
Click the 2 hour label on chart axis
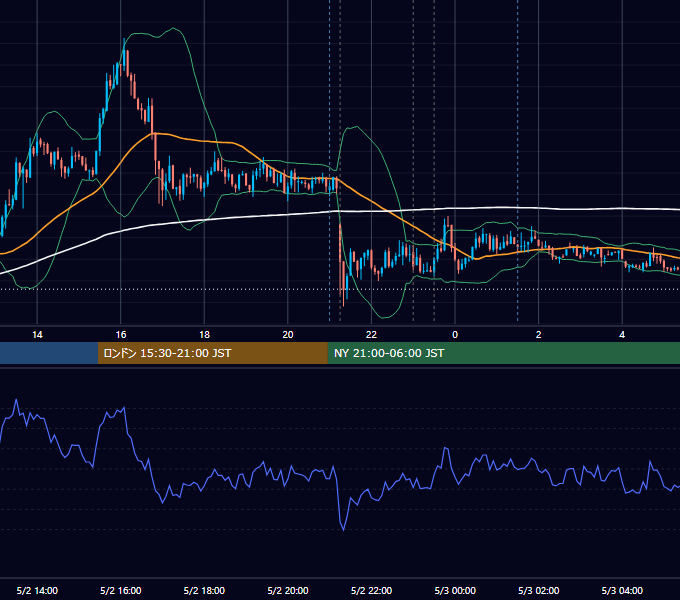[x=539, y=335]
